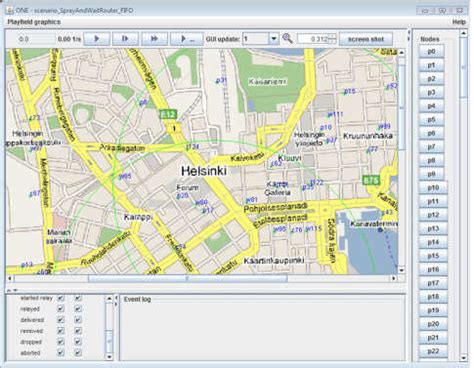Toggle right checkbox for delivered
The image size is (474, 368).
pyautogui.click(x=78, y=320)
